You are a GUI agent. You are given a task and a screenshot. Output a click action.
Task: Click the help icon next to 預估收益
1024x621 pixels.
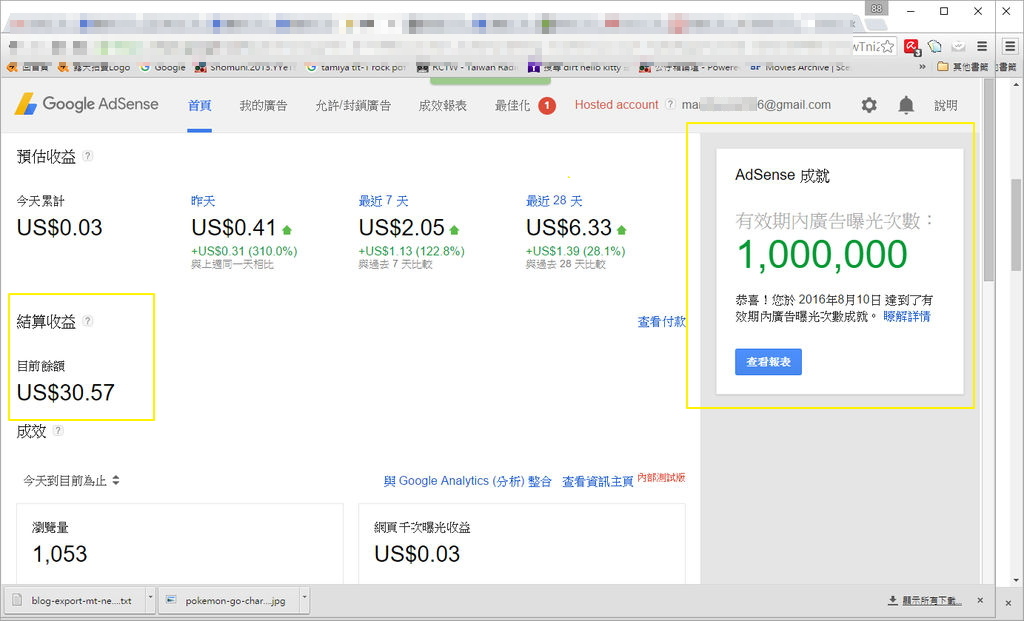88,156
